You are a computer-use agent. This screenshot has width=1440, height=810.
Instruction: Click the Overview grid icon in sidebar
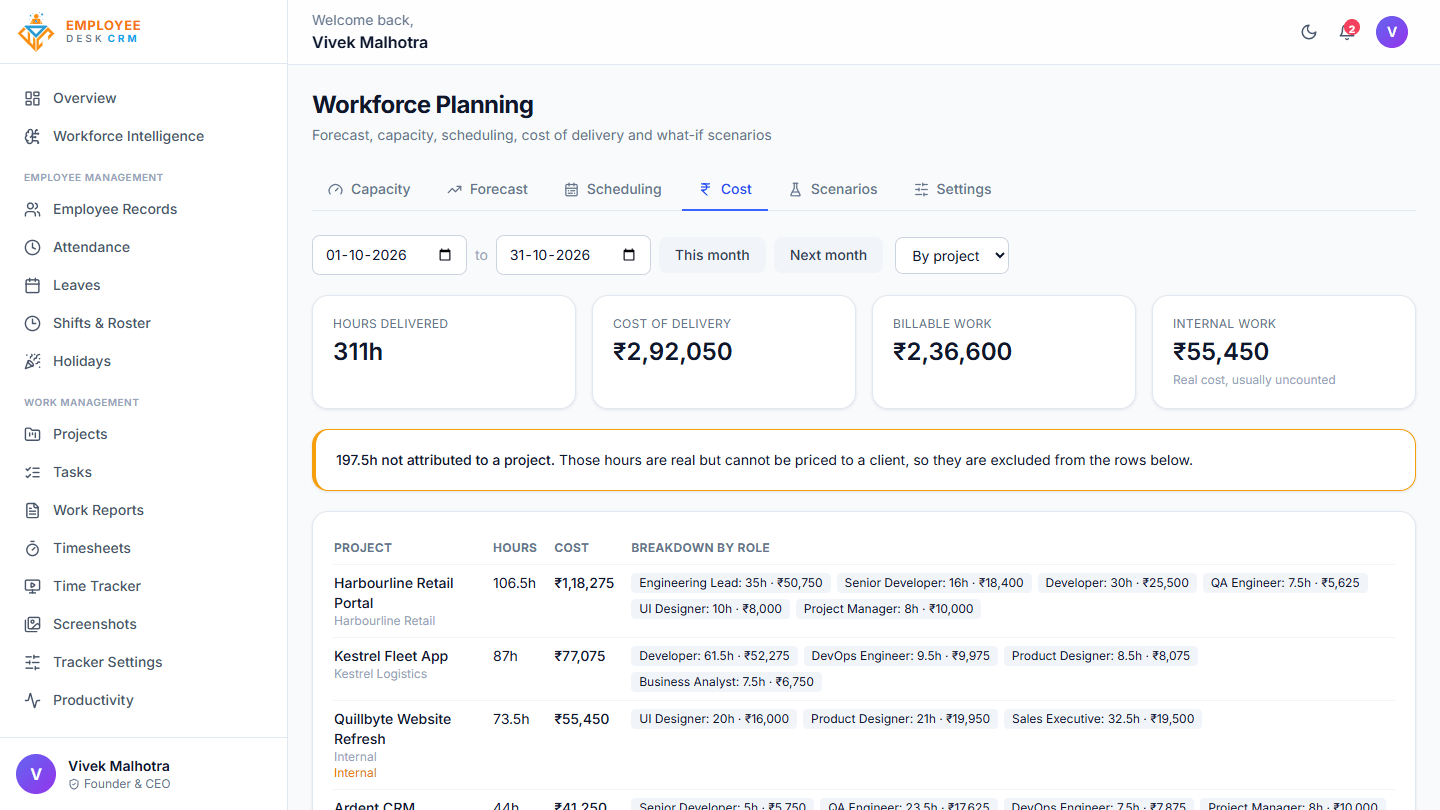click(x=33, y=98)
